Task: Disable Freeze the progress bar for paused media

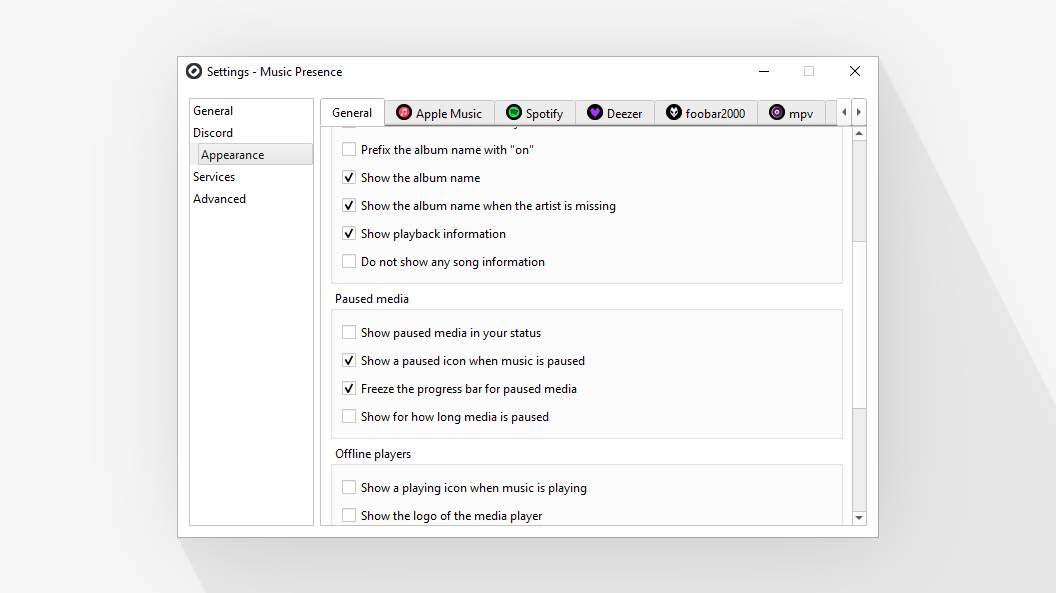Action: [349, 389]
